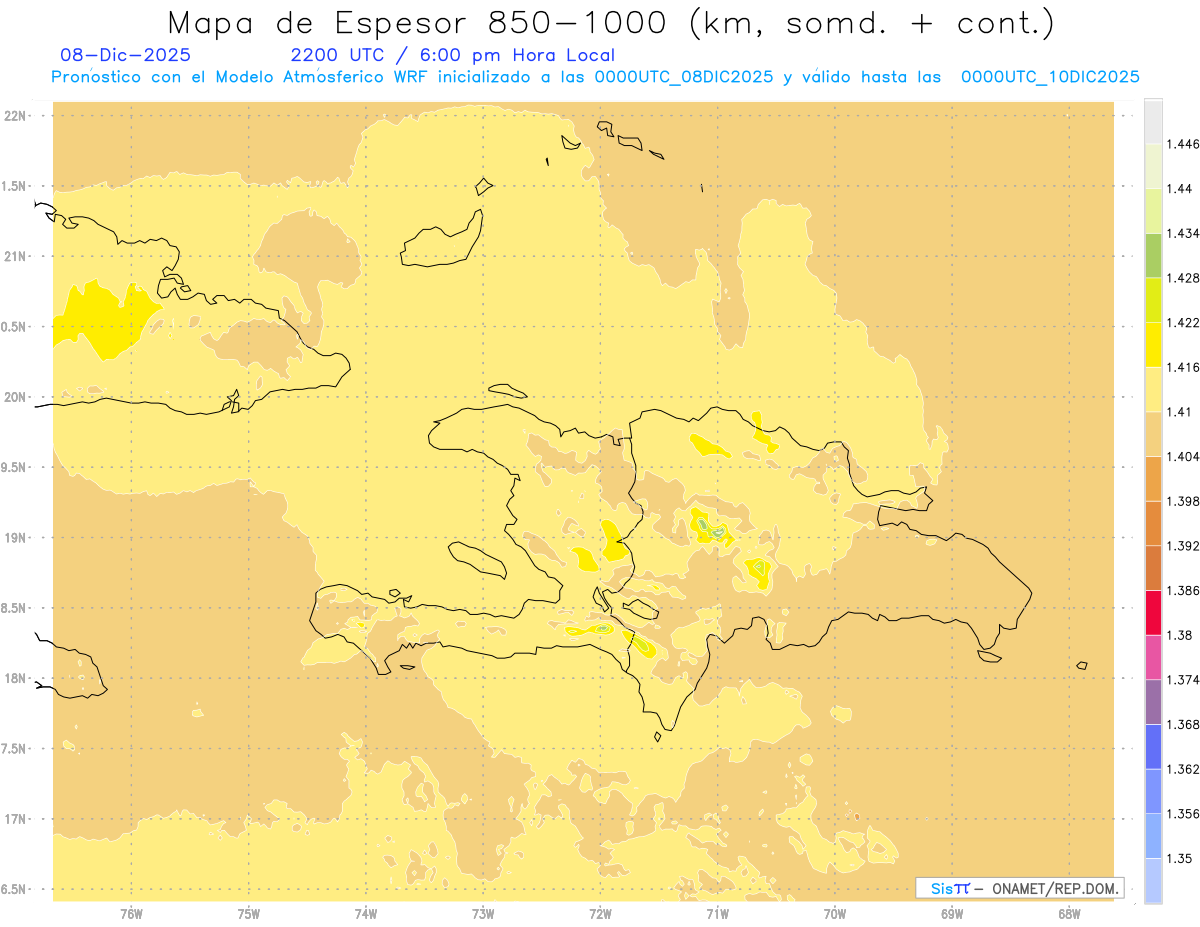Click the 1.368 colorbar value

point(1182,724)
